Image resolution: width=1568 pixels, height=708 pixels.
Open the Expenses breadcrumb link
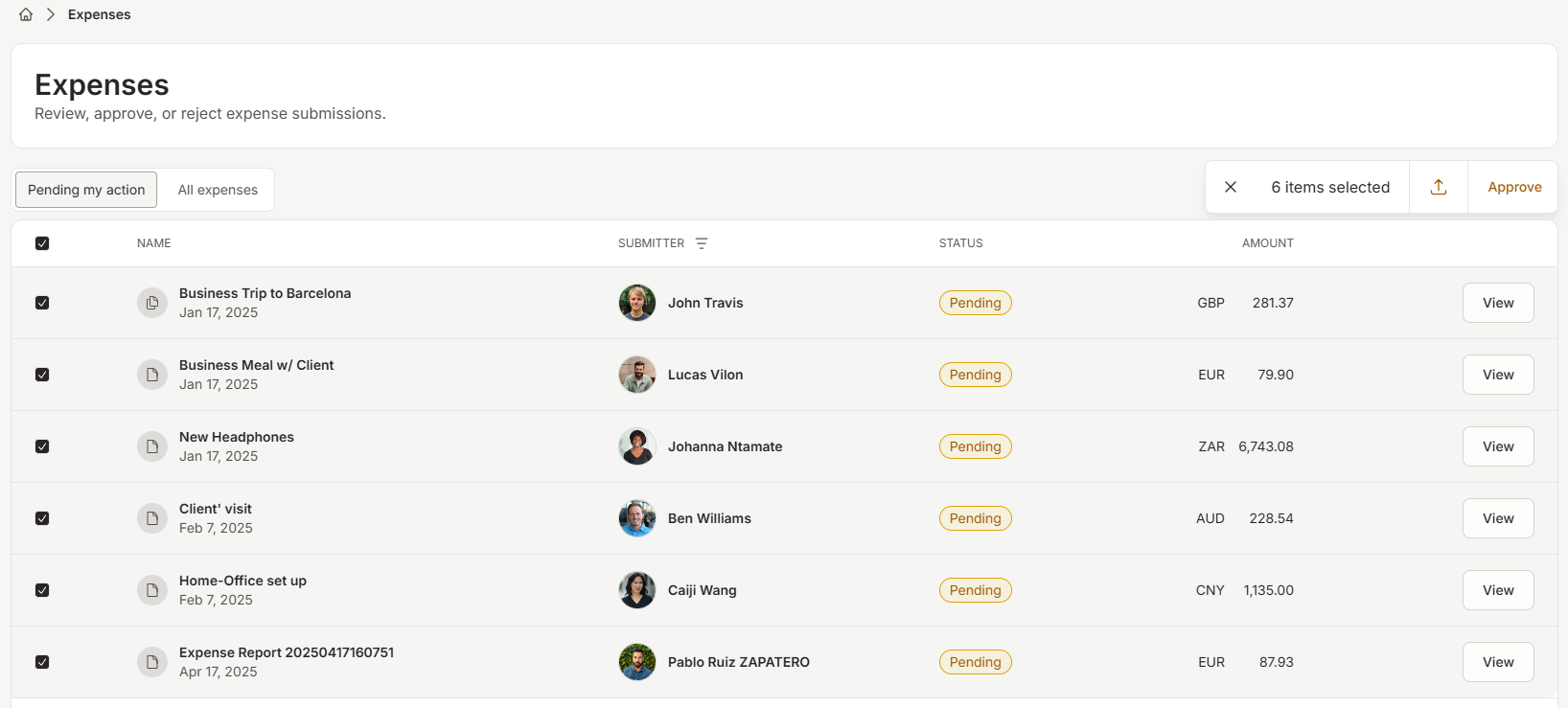pyautogui.click(x=100, y=14)
